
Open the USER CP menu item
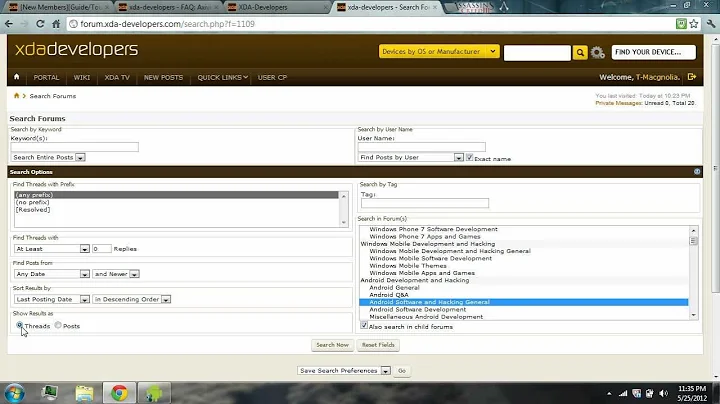(x=272, y=77)
